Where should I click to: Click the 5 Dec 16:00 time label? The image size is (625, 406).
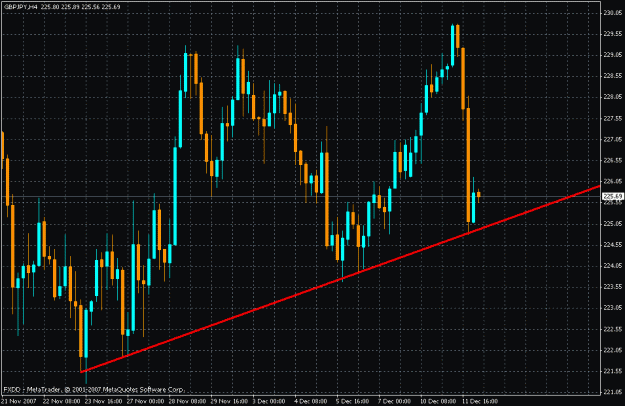tap(353, 401)
